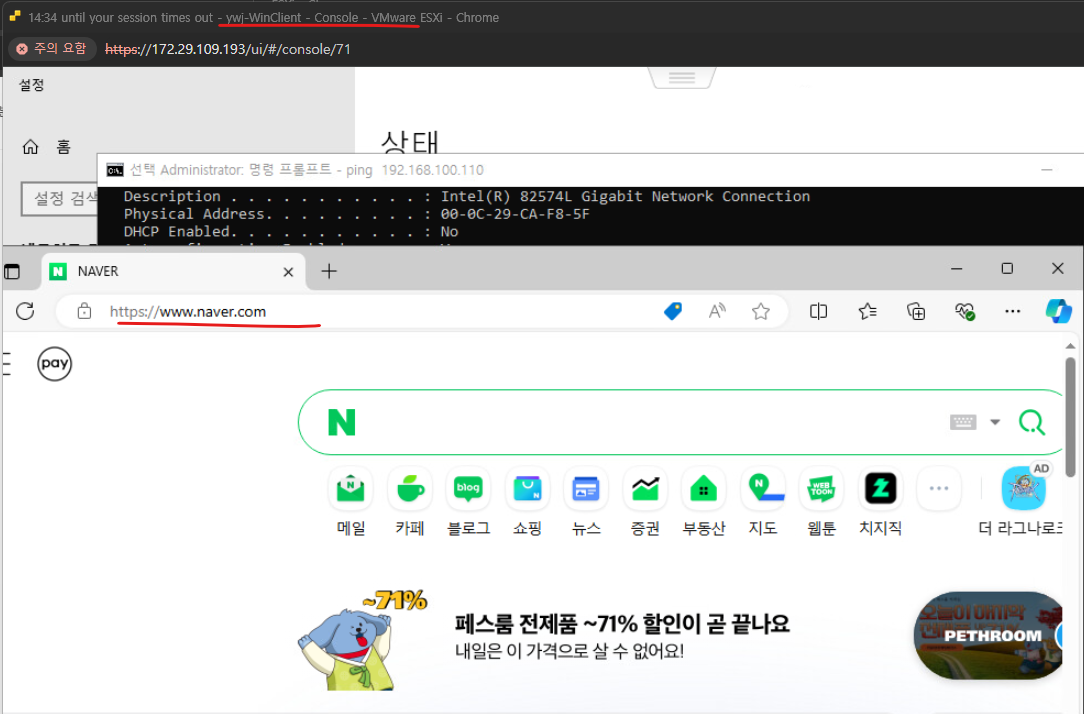Expand Naver search options dropdown arrow
1084x714 pixels.
click(995, 422)
